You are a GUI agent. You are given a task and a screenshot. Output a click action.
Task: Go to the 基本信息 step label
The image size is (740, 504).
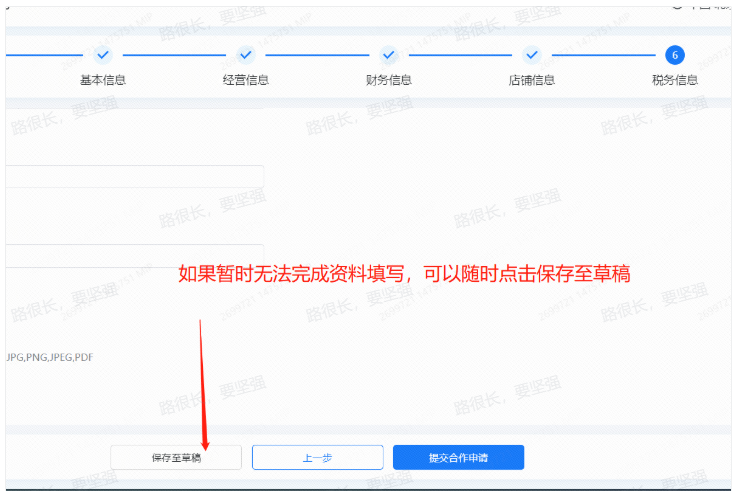coord(103,80)
